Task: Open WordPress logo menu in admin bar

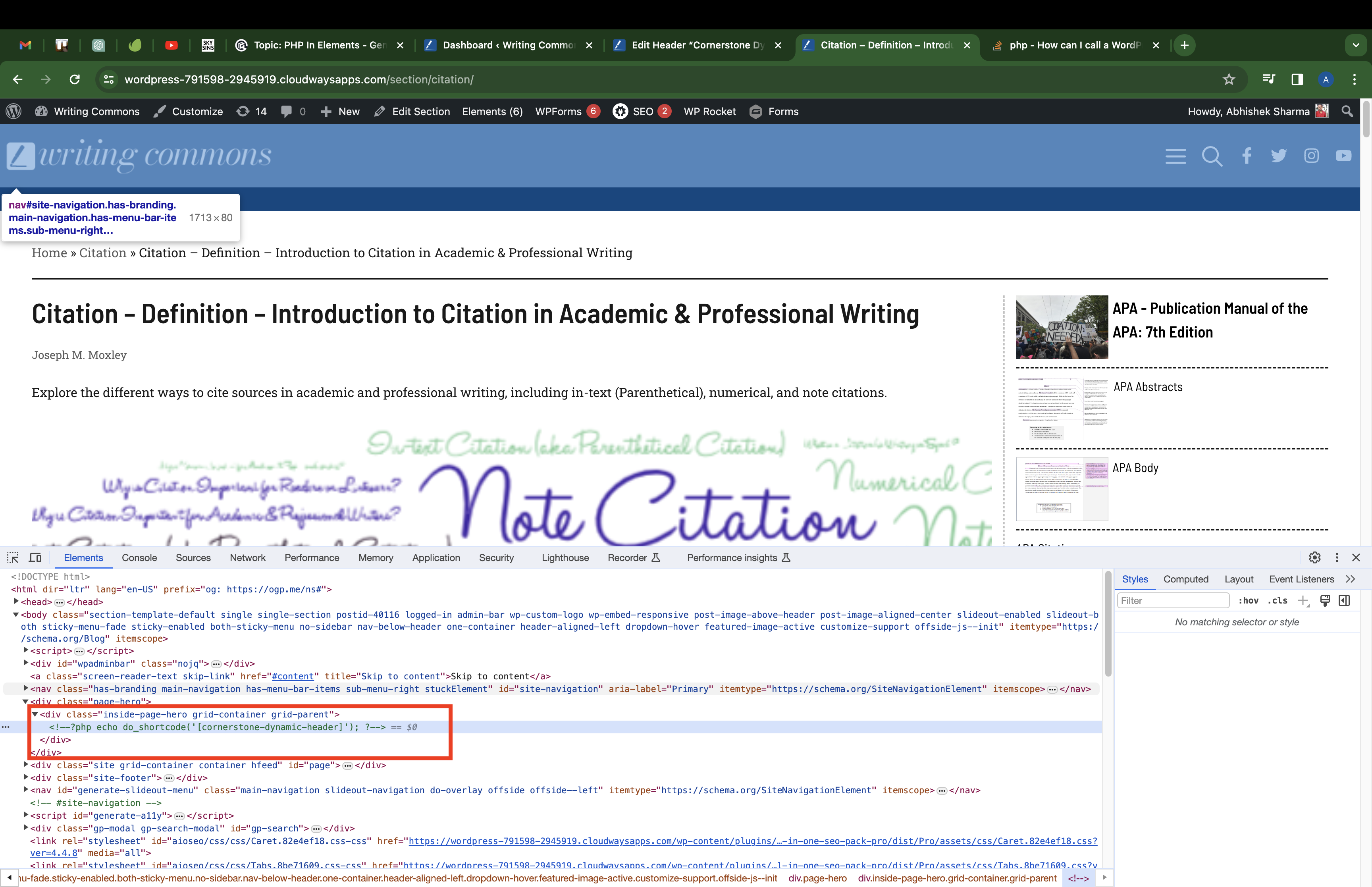Action: (x=14, y=111)
